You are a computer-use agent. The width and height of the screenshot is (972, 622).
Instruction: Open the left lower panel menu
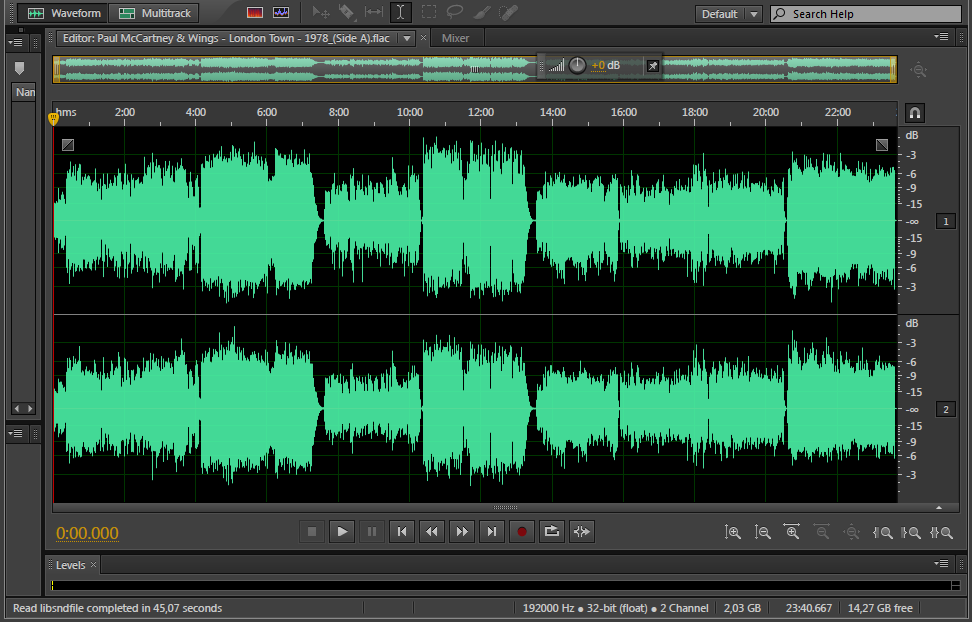point(15,433)
